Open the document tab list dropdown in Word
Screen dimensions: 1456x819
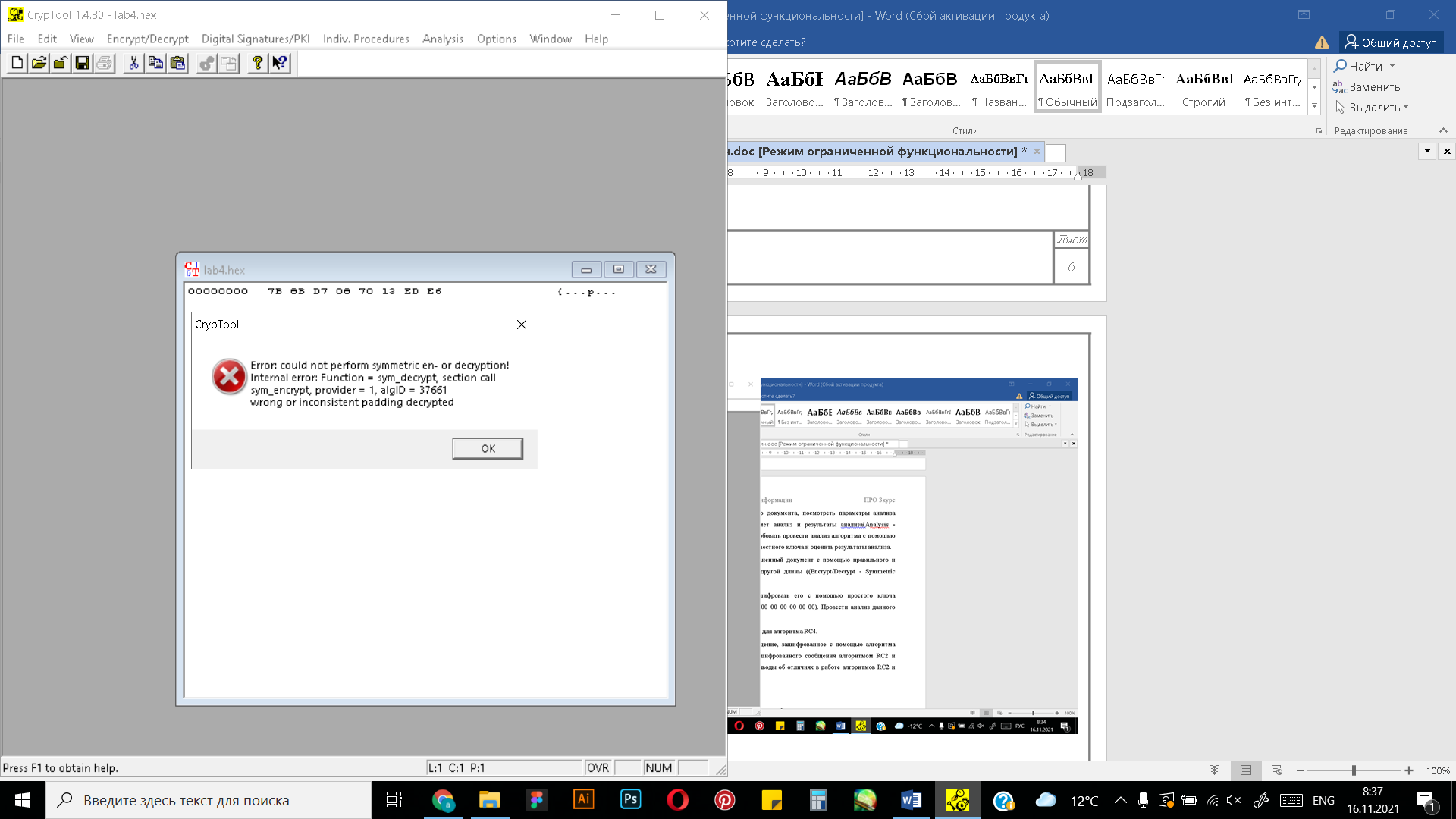(x=1427, y=151)
